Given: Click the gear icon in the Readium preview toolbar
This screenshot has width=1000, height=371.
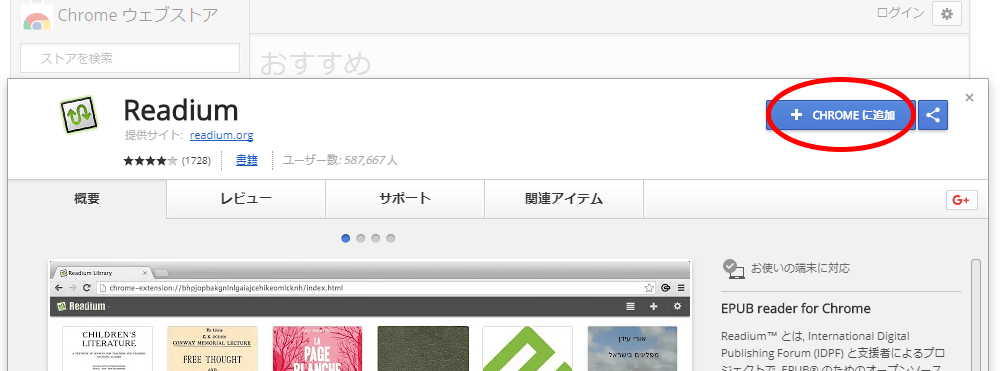Looking at the screenshot, I should tap(677, 307).
